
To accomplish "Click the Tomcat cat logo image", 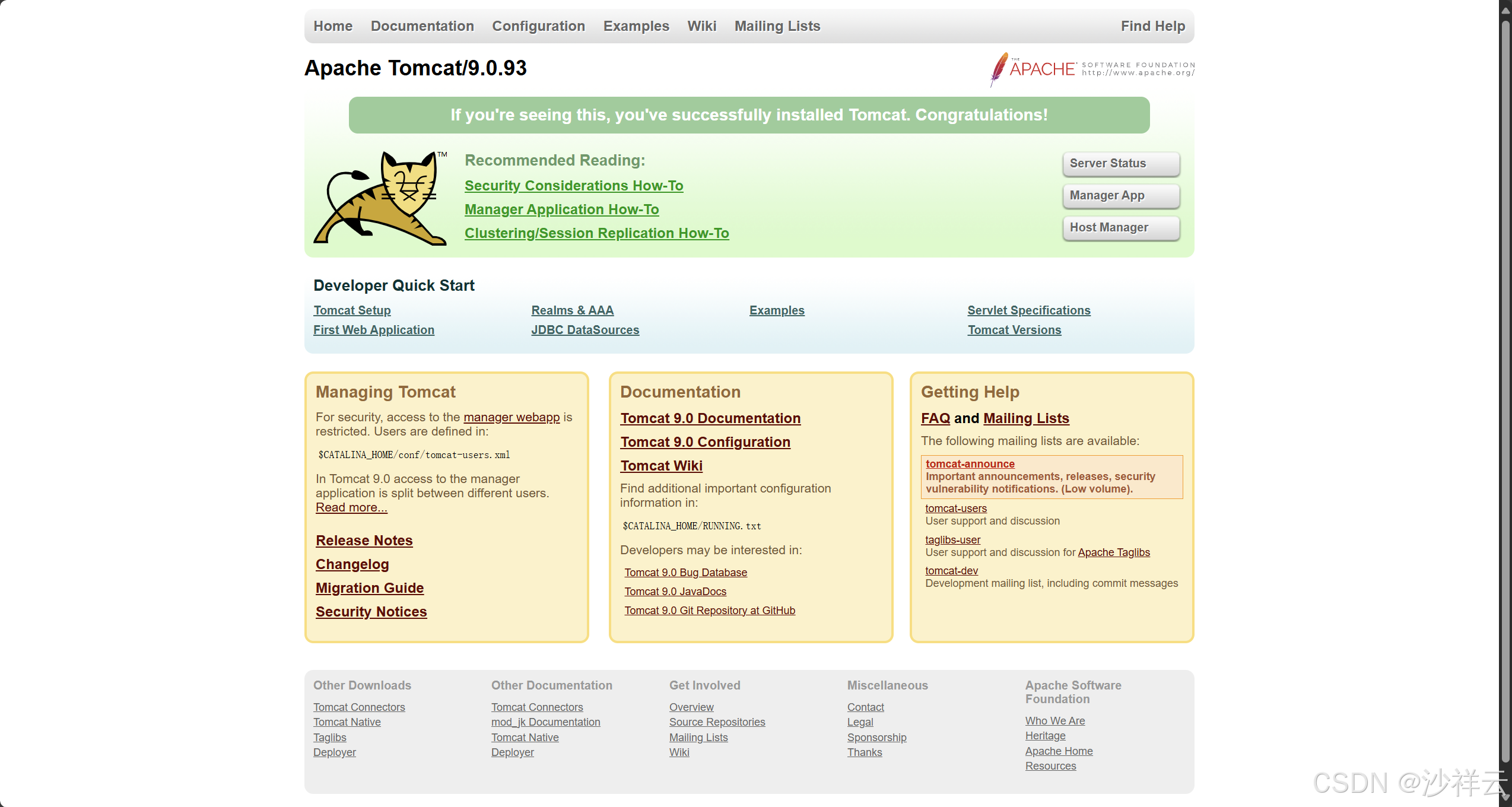I will click(381, 198).
